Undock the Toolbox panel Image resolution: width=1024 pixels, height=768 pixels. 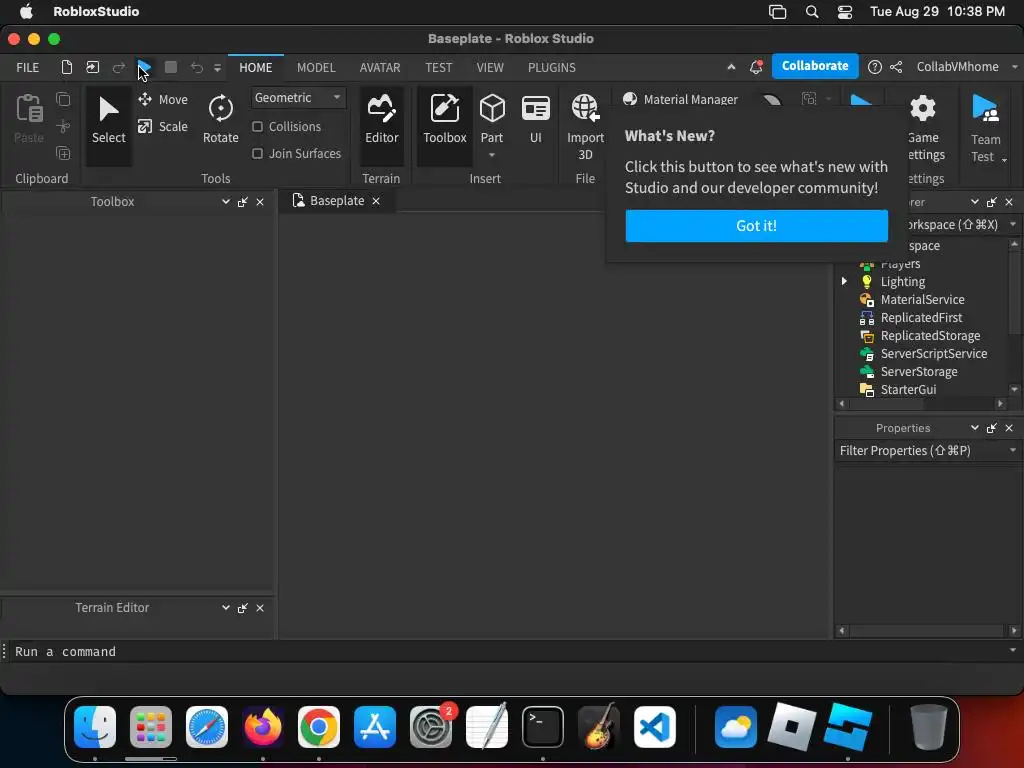[243, 202]
